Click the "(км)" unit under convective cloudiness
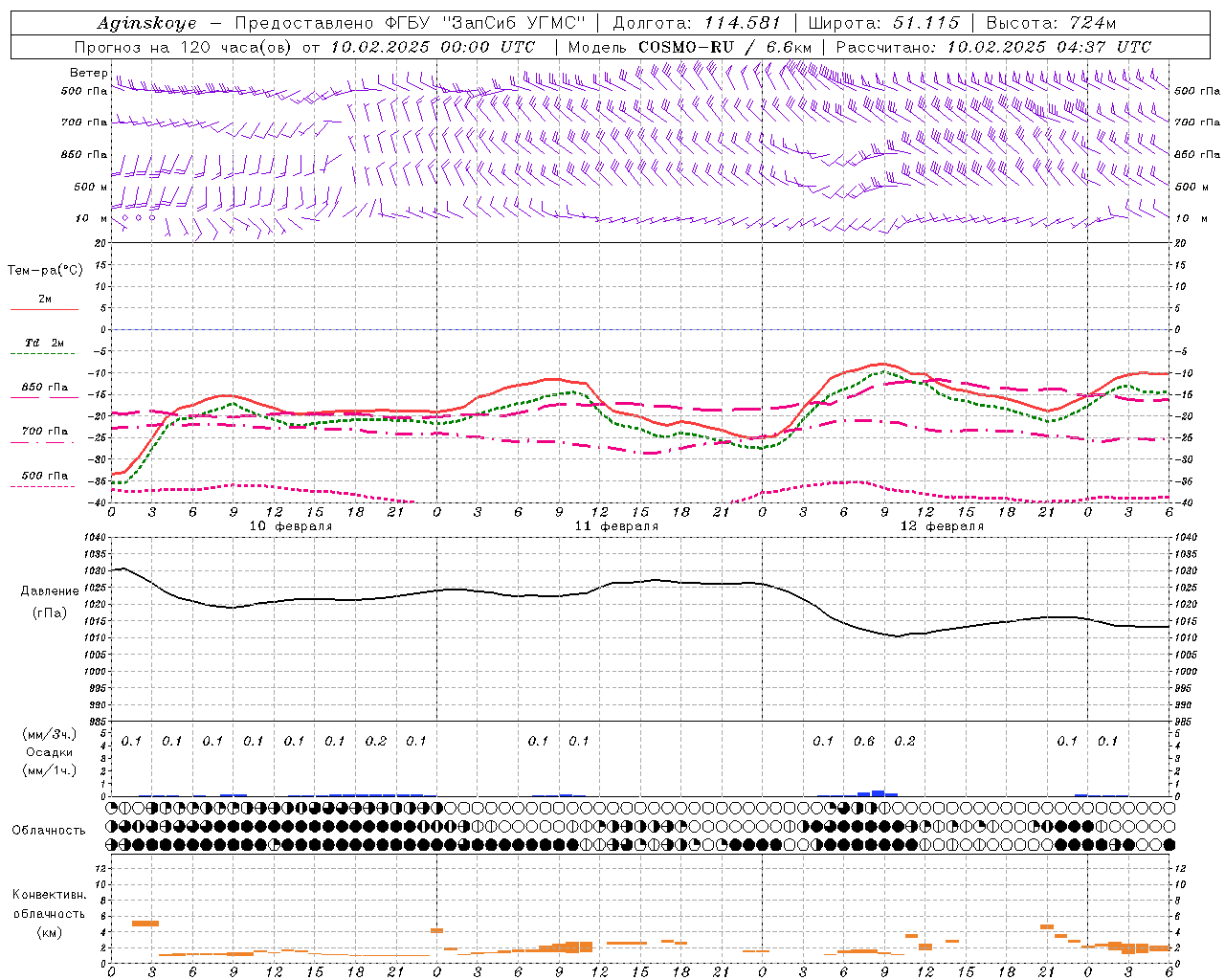This screenshot has width=1225, height=980. 49,932
